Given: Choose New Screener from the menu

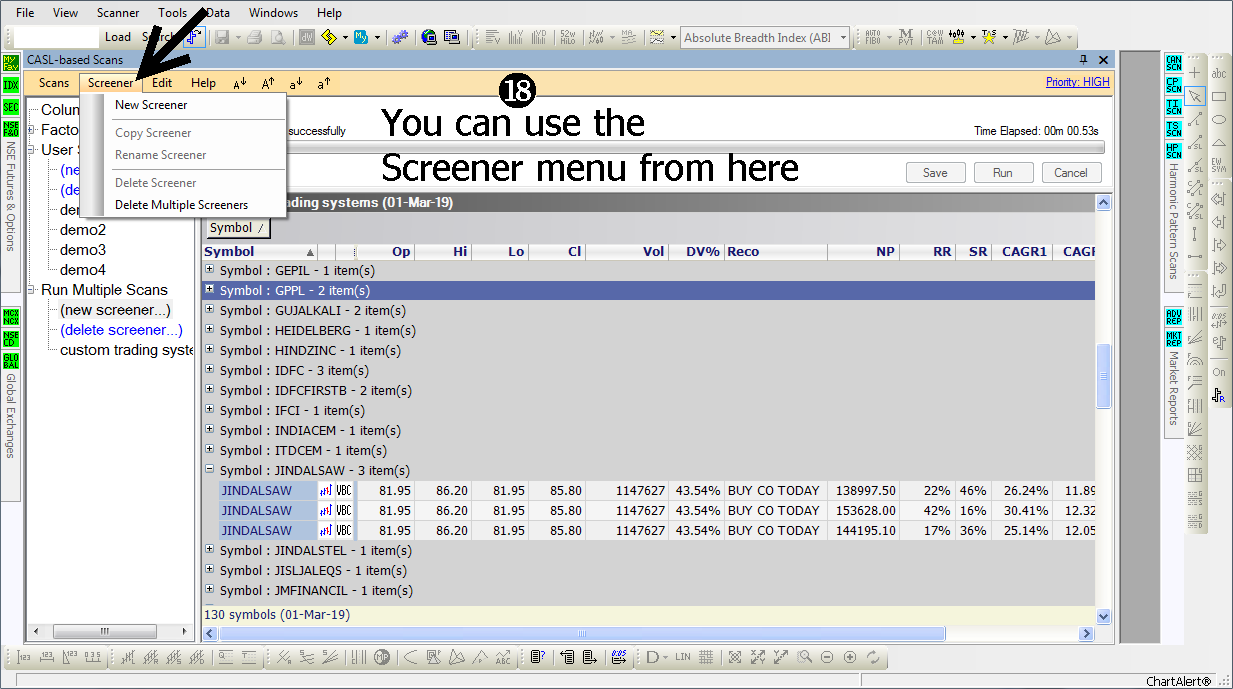Looking at the screenshot, I should click(151, 105).
